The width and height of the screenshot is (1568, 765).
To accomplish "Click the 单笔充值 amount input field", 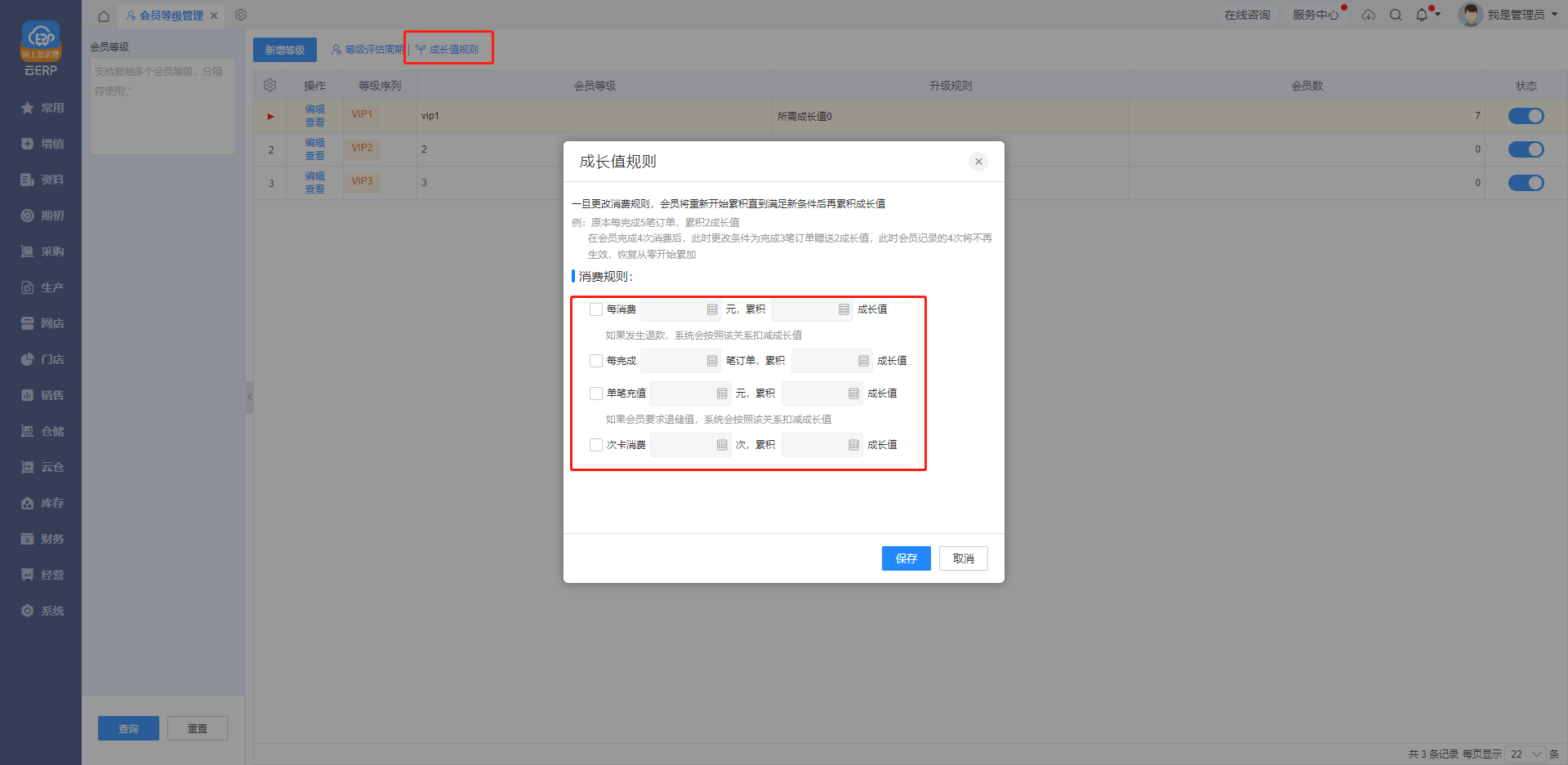I will coord(690,394).
